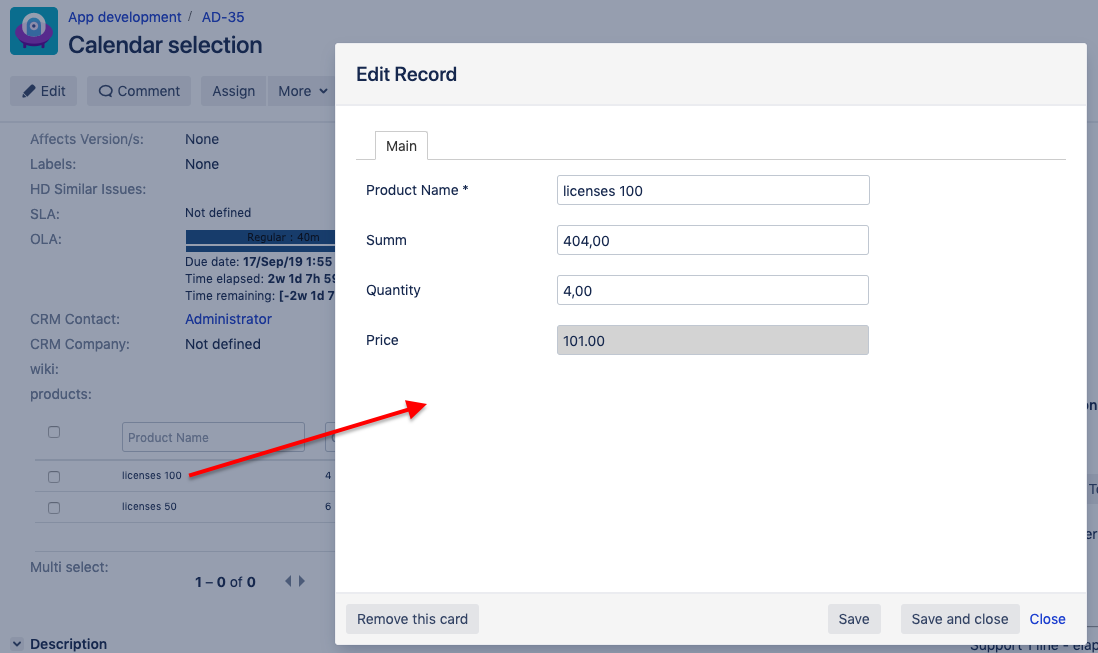Viewport: 1098px width, 653px height.
Task: Check the box for licenses 100 row
Action: point(54,477)
